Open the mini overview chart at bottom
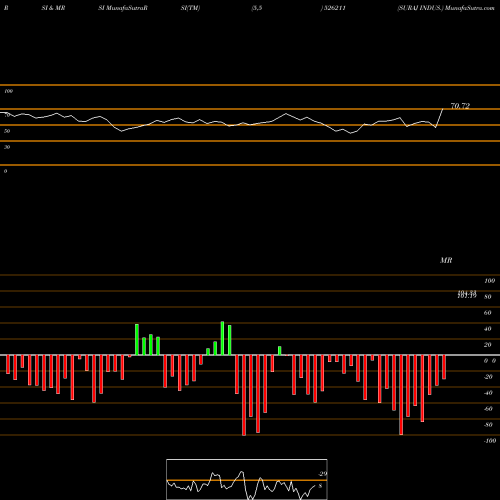Image resolution: width=500 pixels, height=500 pixels. [247, 479]
